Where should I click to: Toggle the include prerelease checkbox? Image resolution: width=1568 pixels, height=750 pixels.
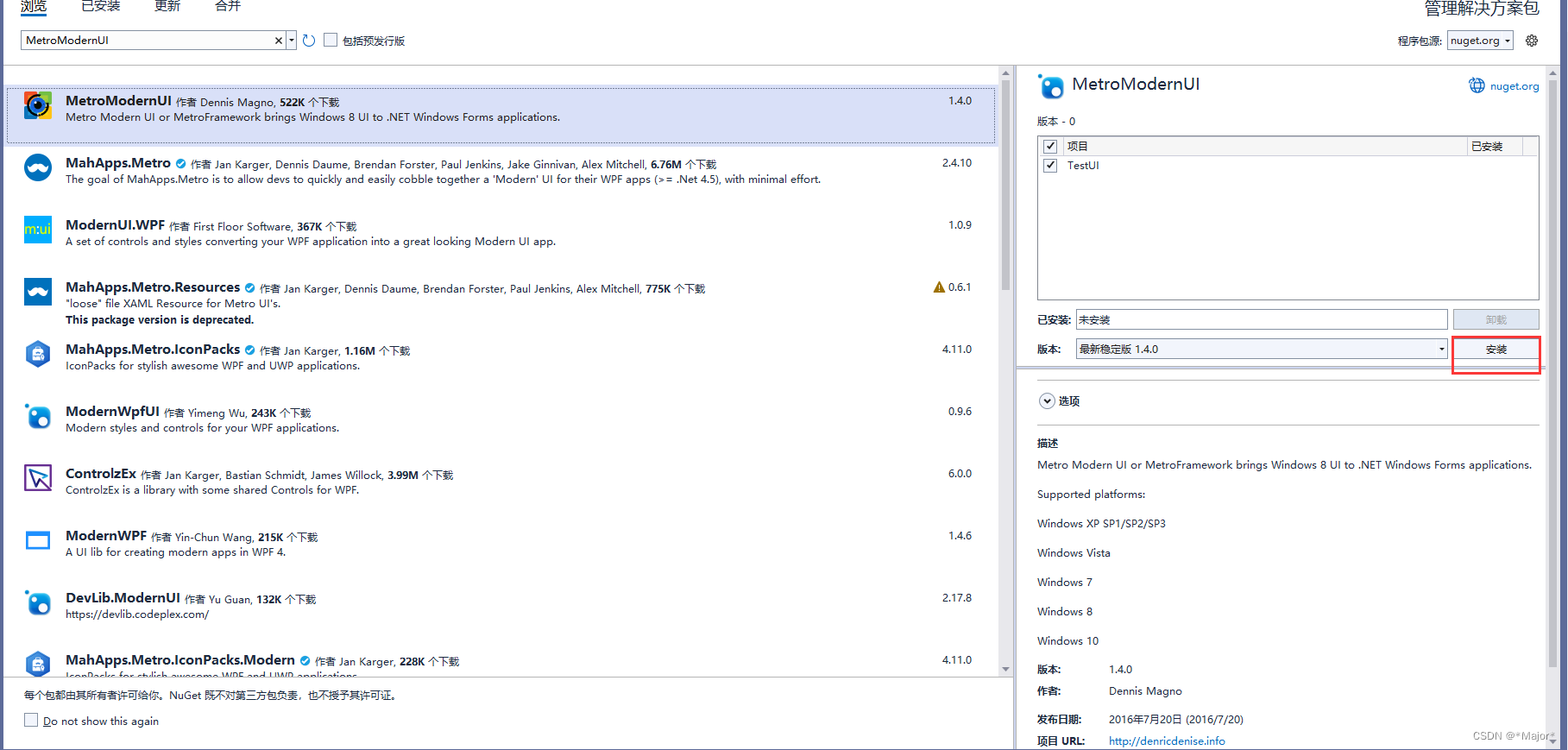coord(331,40)
